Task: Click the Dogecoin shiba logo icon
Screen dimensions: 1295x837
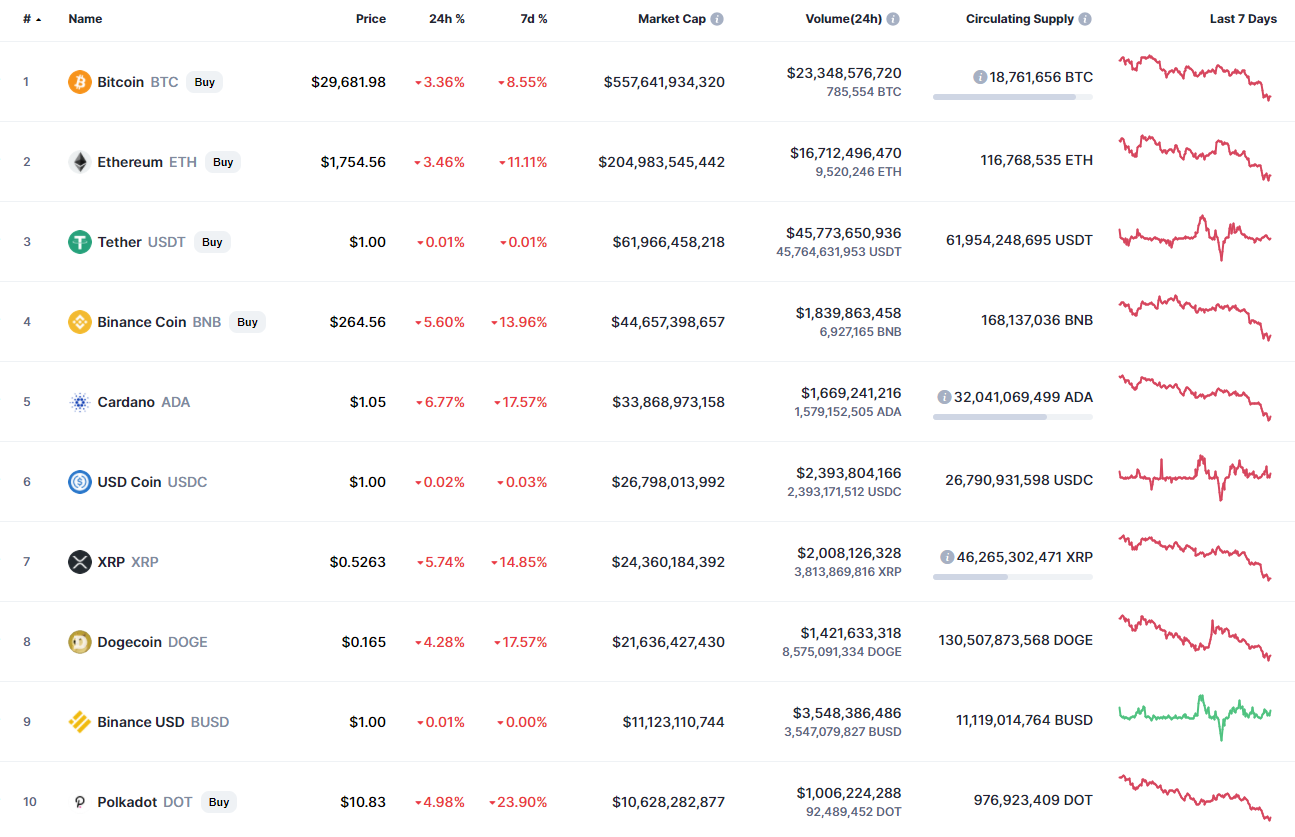Action: tap(79, 642)
